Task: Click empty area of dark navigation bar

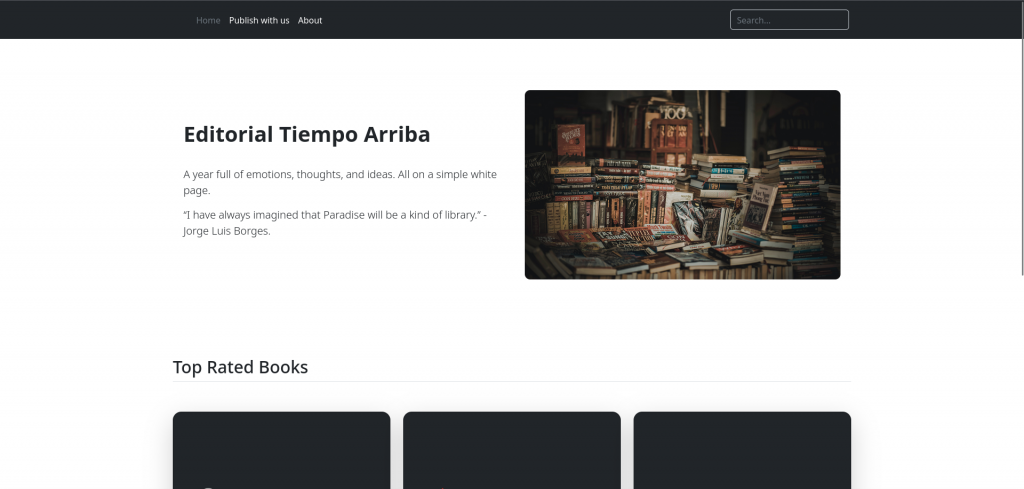Action: [x=520, y=20]
